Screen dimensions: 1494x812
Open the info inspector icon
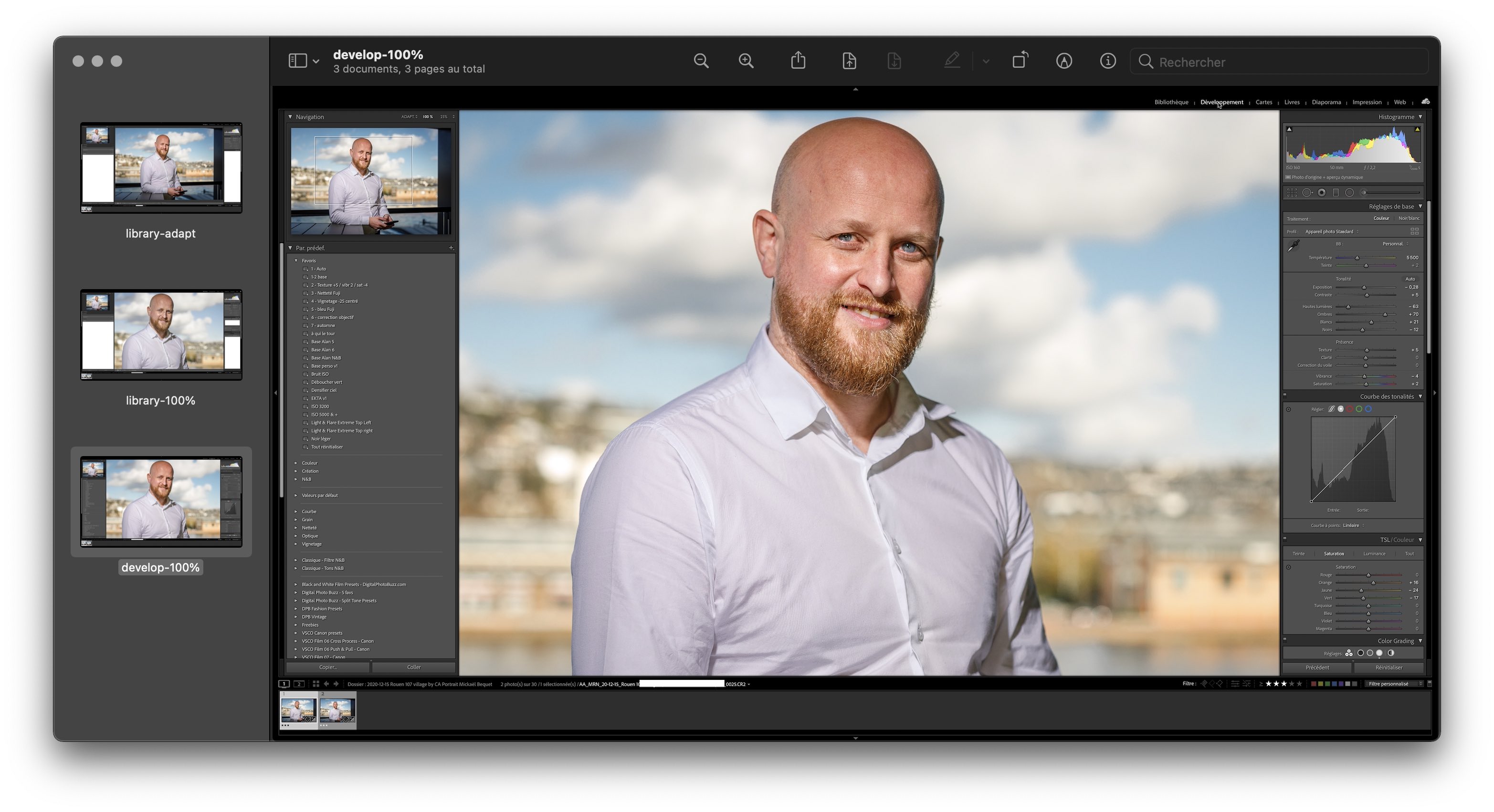1108,61
